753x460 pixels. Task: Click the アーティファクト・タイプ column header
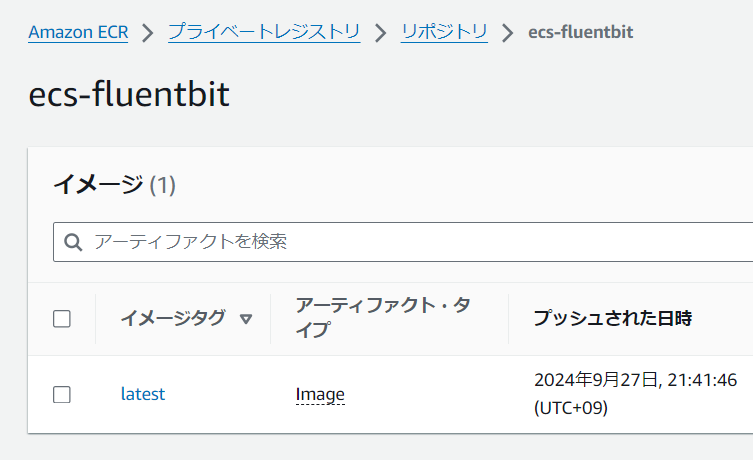(x=383, y=318)
